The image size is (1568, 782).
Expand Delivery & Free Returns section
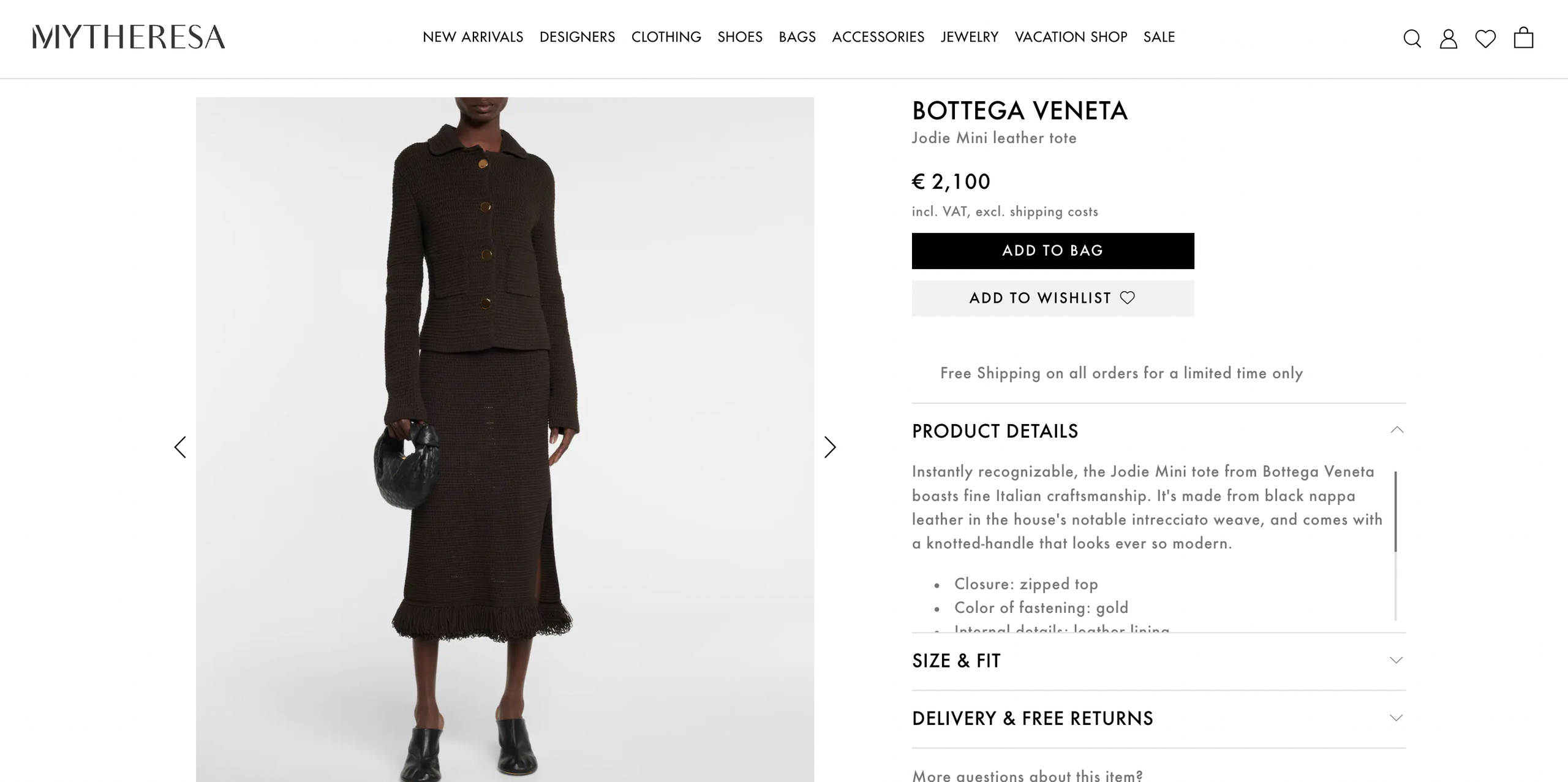1396,718
